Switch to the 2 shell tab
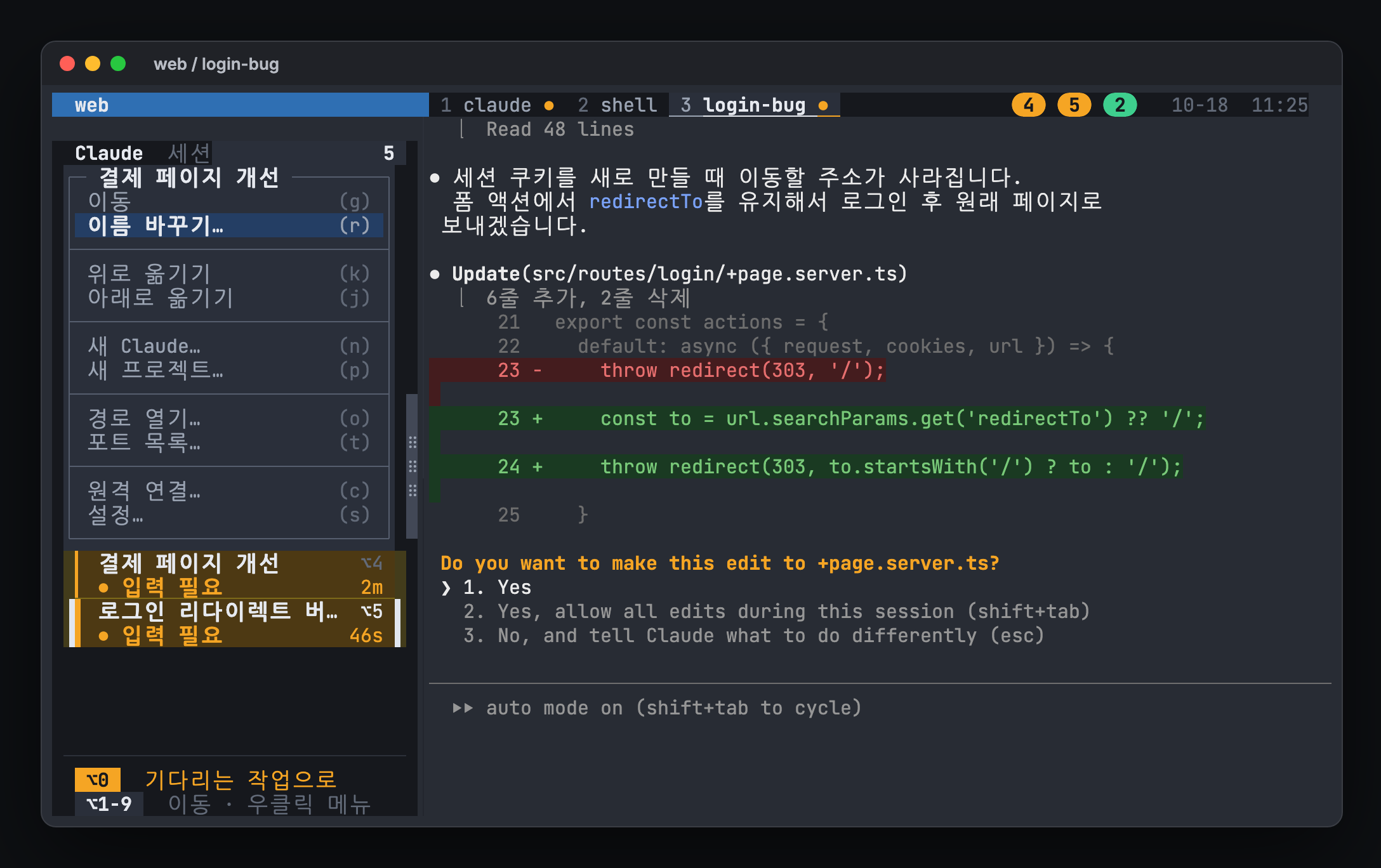 (x=617, y=105)
